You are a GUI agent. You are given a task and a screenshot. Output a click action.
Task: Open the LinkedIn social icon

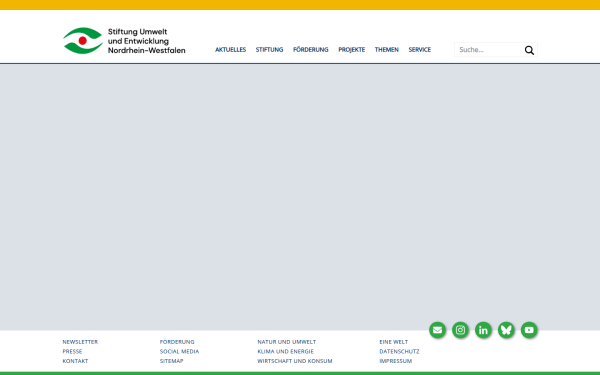(483, 330)
